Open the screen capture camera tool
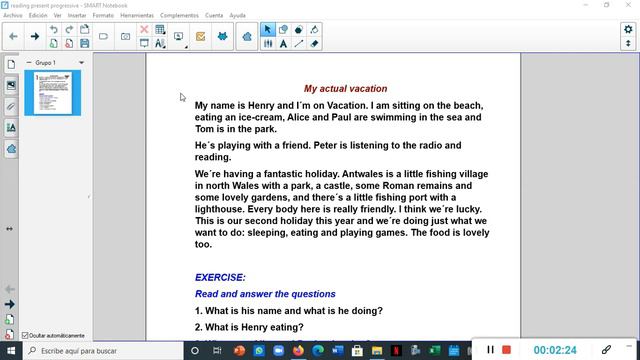The image size is (640, 360). (x=125, y=36)
